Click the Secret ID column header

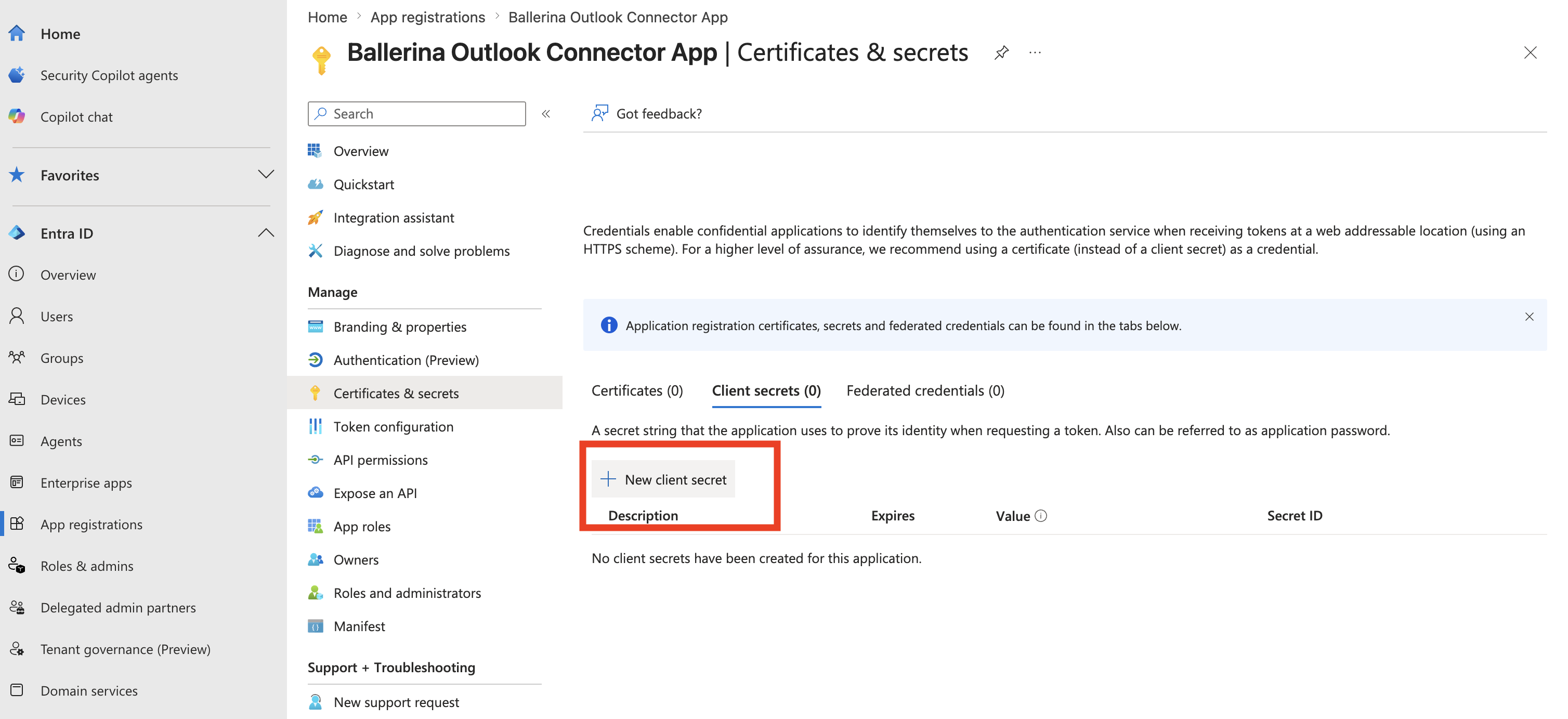pos(1295,516)
